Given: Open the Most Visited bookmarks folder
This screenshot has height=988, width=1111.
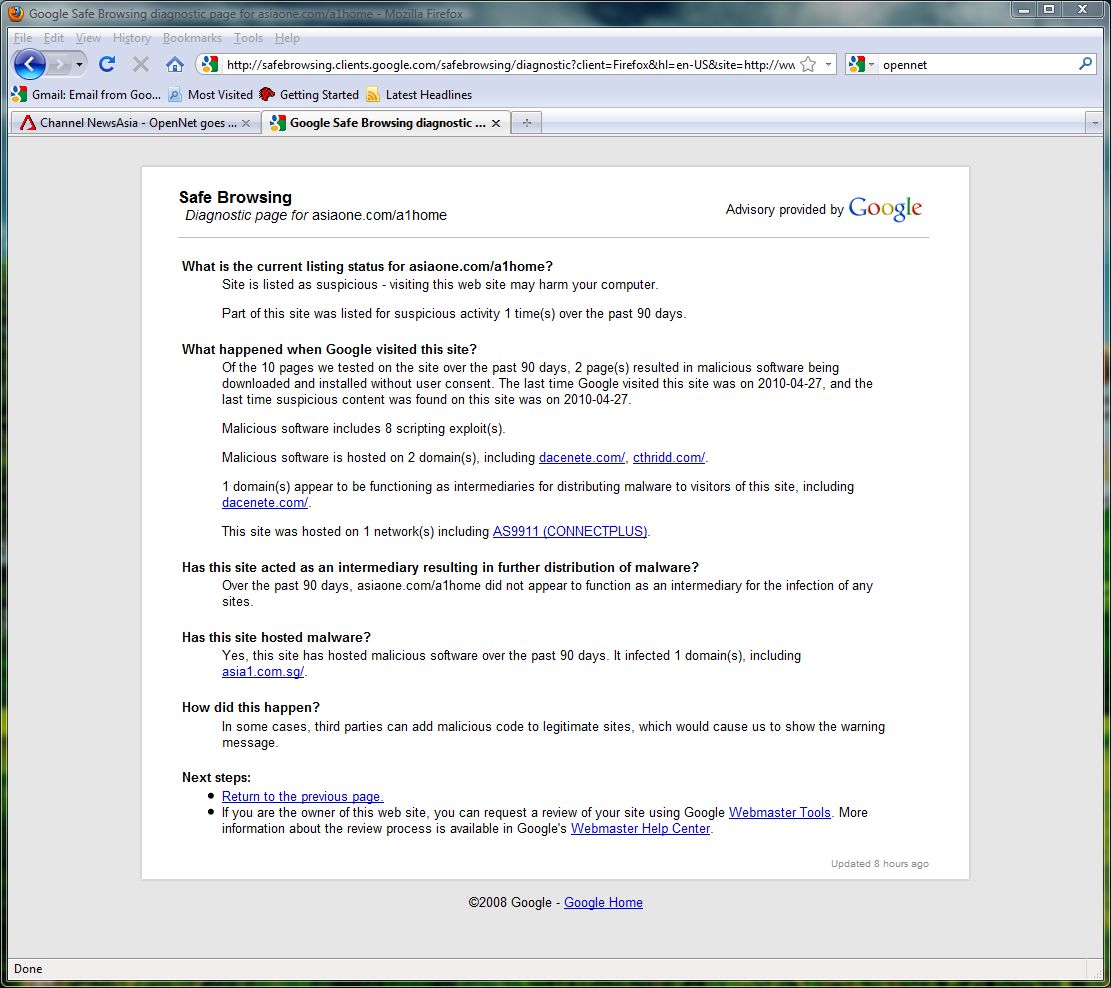Looking at the screenshot, I should [210, 94].
